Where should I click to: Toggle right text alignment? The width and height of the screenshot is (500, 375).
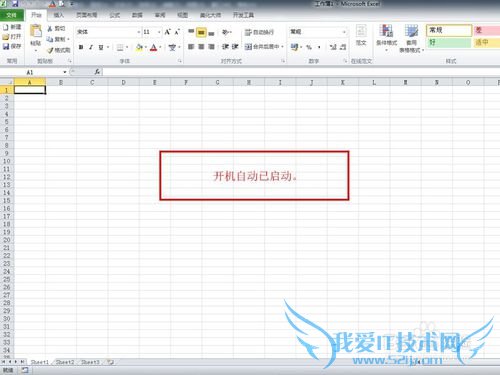(211, 47)
